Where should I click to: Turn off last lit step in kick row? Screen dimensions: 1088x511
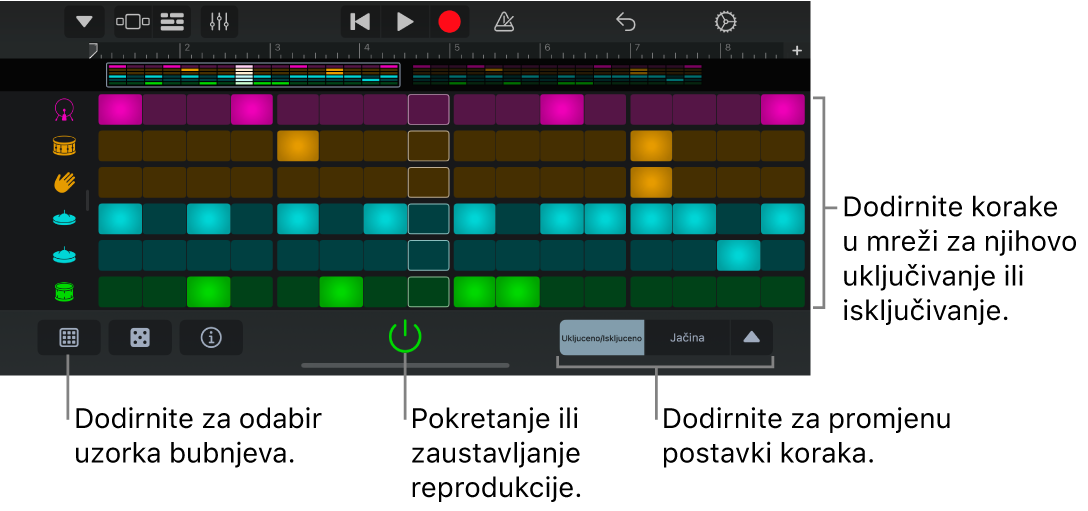(783, 110)
